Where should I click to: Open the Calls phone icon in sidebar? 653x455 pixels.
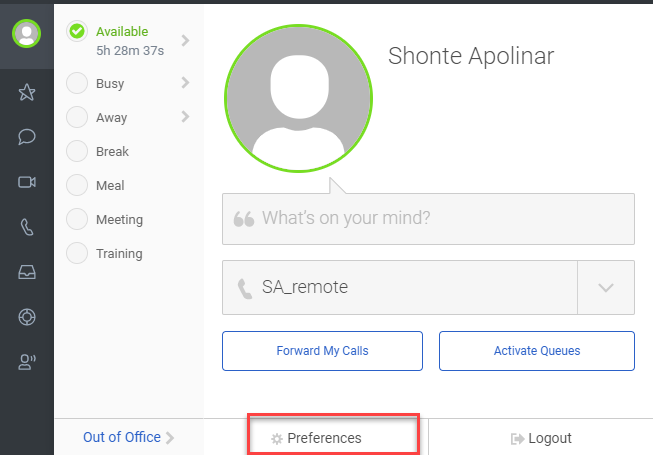27,227
